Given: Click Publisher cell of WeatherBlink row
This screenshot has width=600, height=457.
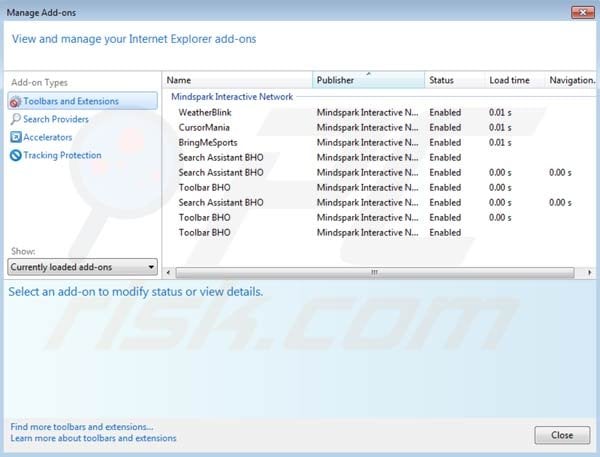Looking at the screenshot, I should point(367,113).
